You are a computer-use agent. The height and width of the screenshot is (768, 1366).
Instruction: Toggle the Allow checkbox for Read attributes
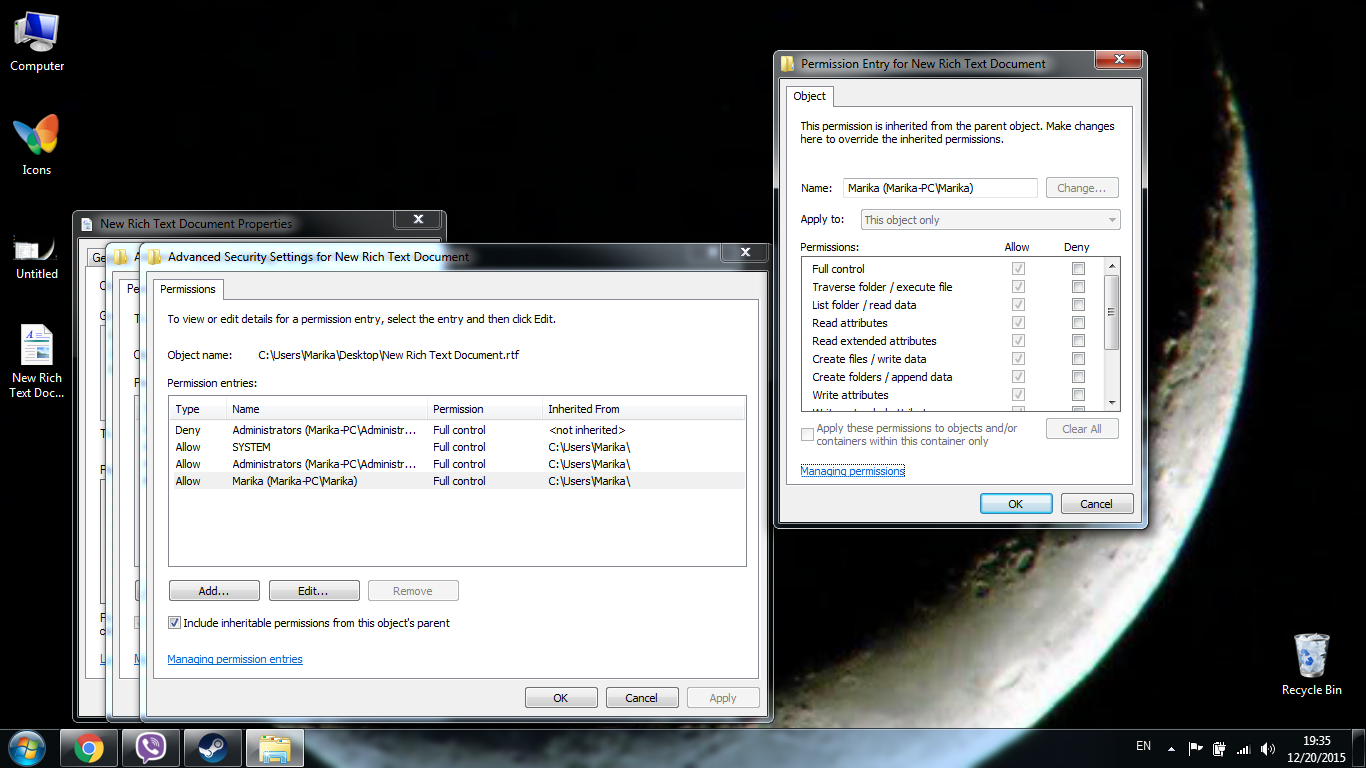tap(1018, 323)
